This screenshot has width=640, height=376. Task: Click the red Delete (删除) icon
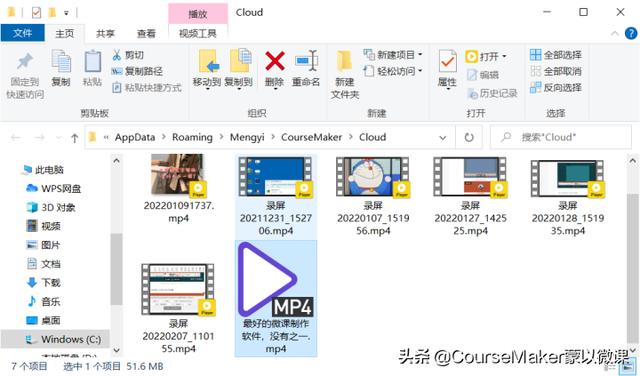[275, 61]
